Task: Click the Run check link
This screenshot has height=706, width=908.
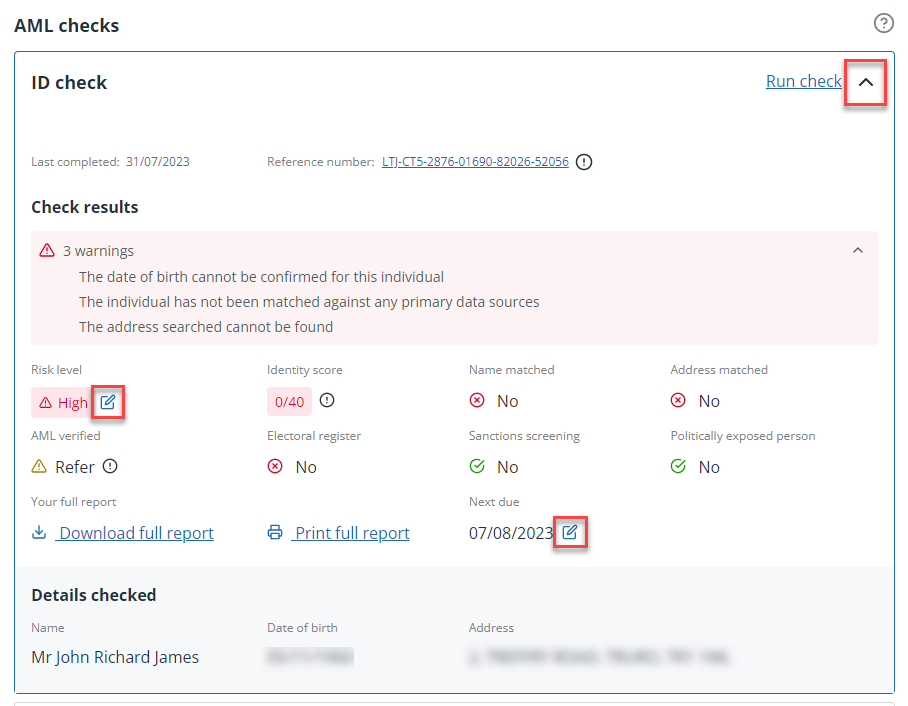Action: pos(803,82)
